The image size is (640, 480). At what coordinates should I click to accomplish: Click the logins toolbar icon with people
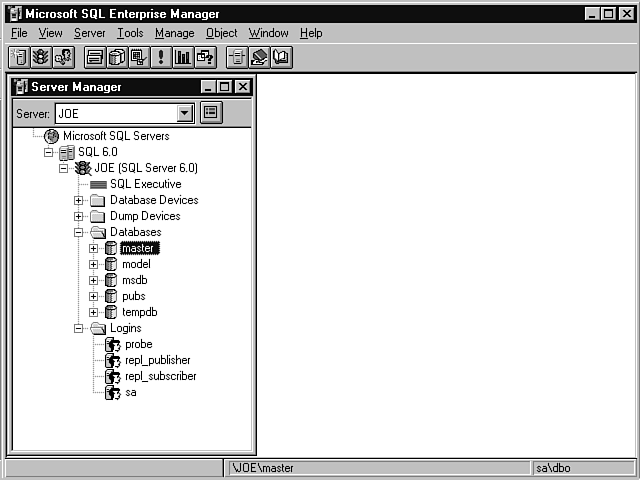[63, 58]
